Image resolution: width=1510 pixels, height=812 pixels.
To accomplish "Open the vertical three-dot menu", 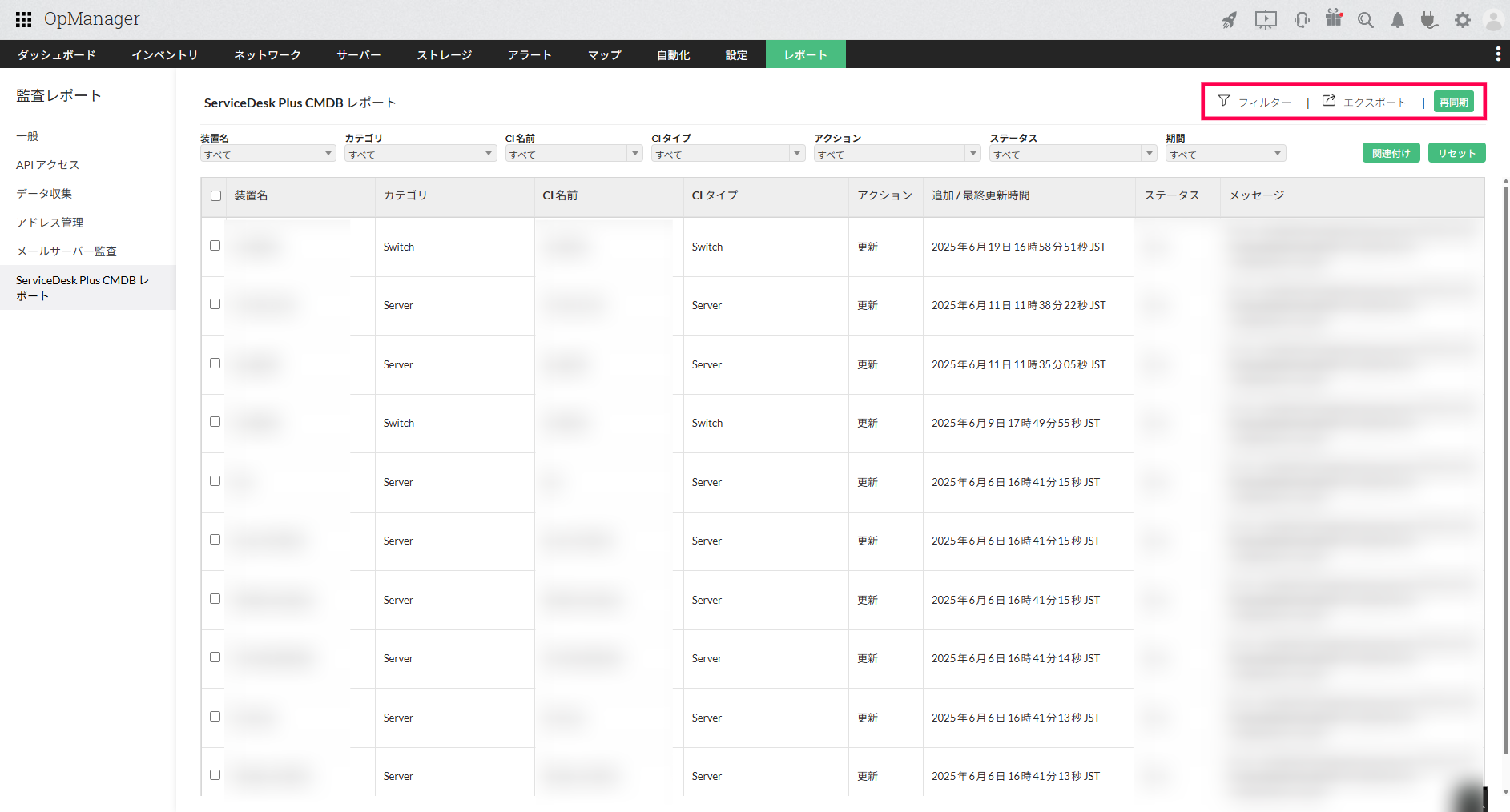I will [x=1498, y=54].
